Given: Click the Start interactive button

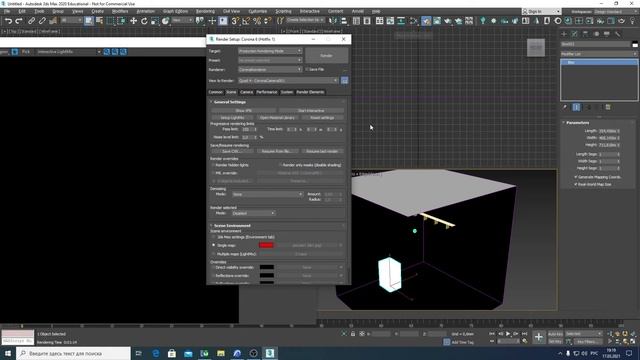Looking at the screenshot, I should click(x=311, y=111).
